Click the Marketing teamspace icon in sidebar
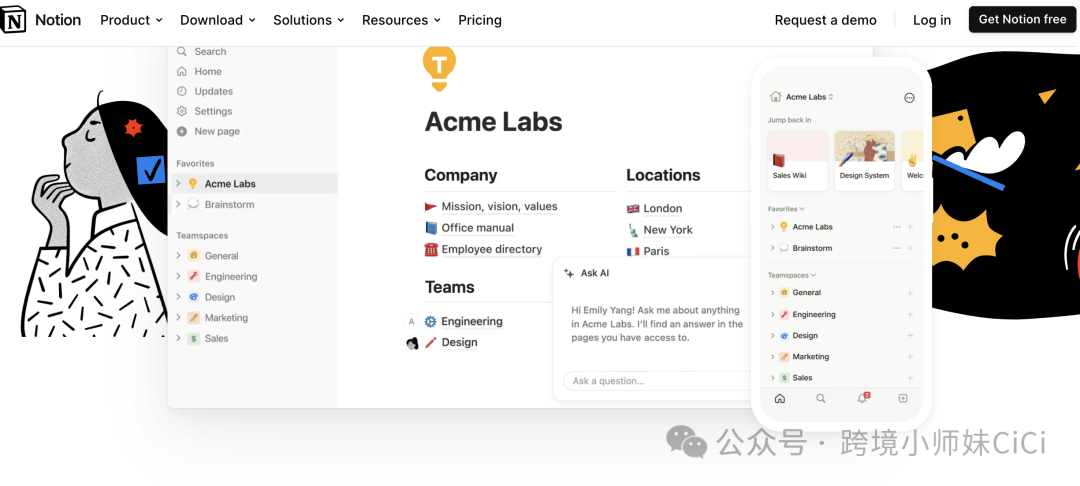This screenshot has height=486, width=1080. coord(194,317)
